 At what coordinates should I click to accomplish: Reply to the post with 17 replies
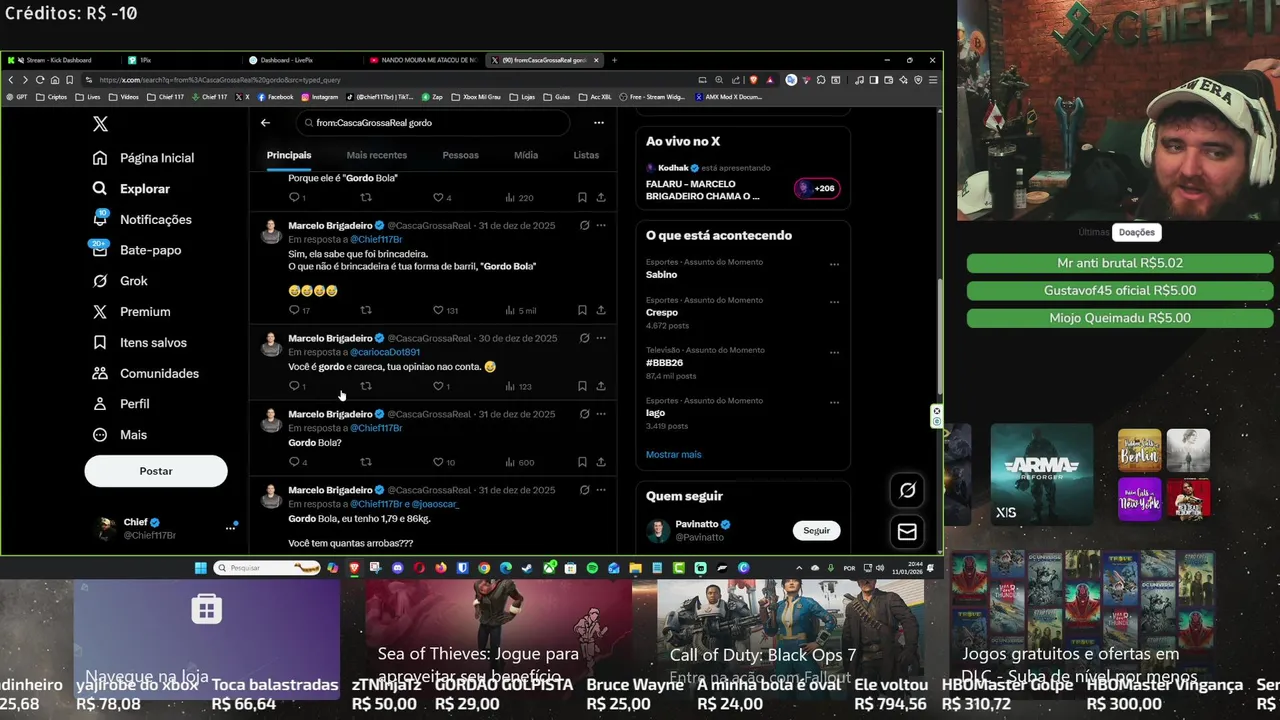point(299,310)
